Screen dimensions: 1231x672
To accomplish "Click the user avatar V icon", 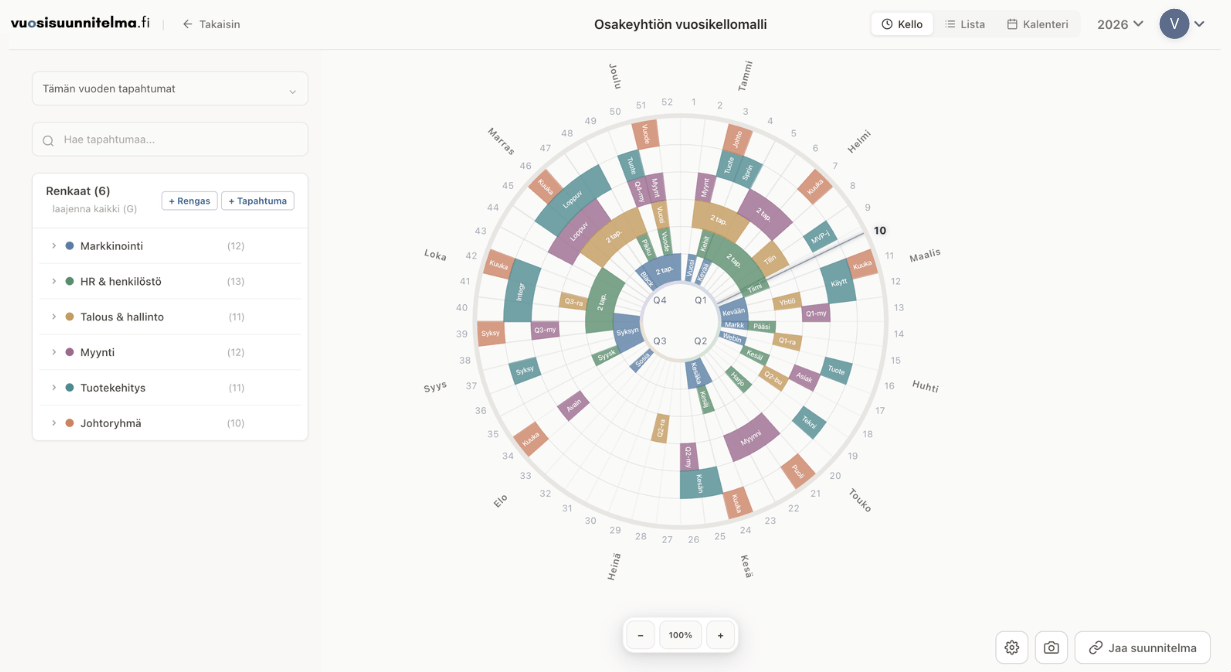I will click(x=1174, y=24).
